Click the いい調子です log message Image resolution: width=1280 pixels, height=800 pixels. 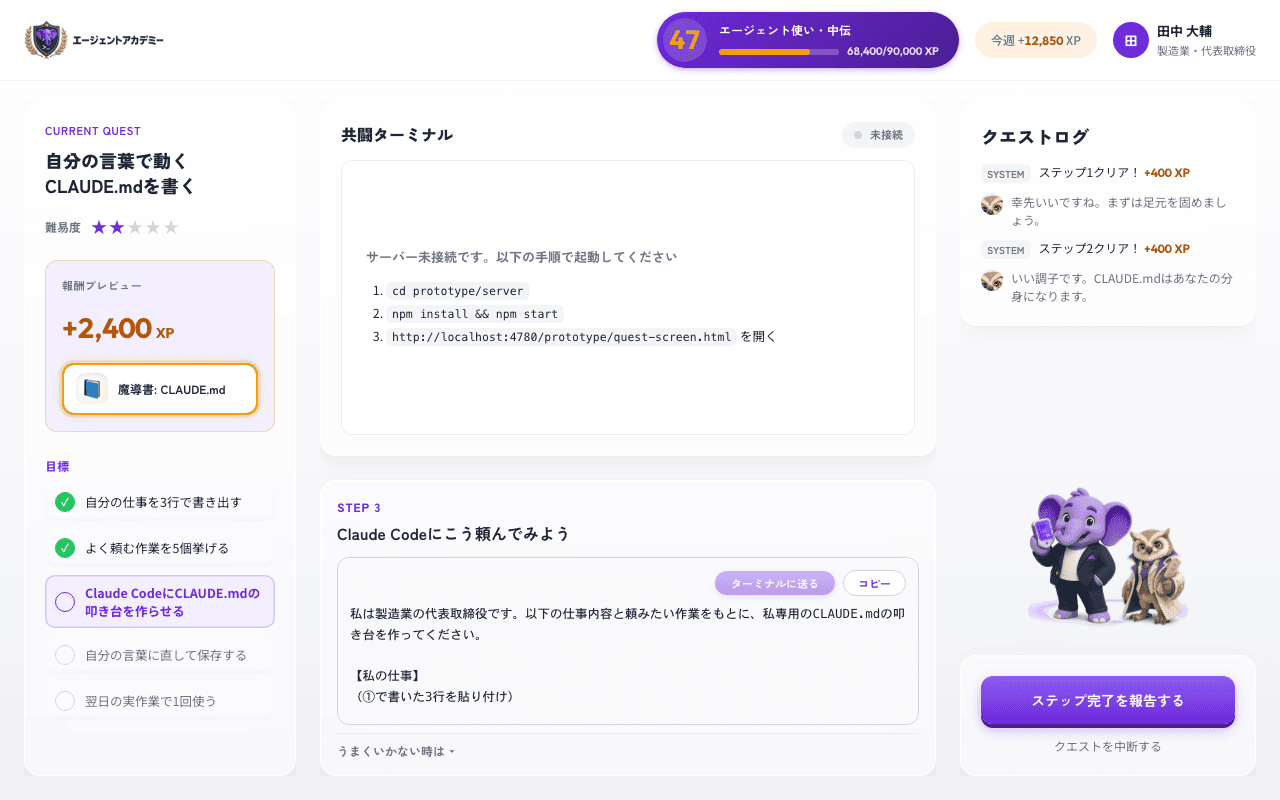(1121, 287)
